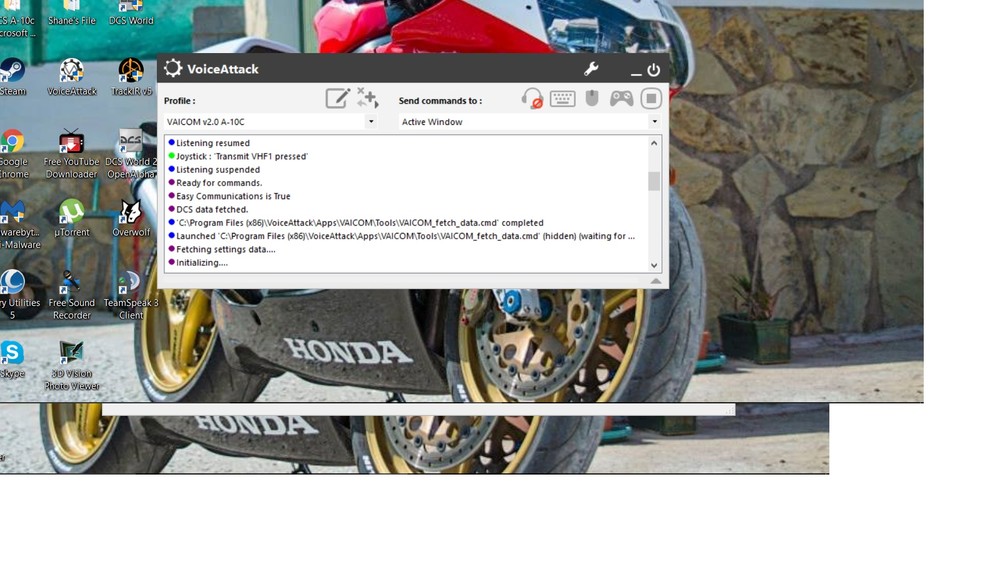Open the Send commands to dropdown arrow
Screen dimensions: 1000x562
[654, 121]
